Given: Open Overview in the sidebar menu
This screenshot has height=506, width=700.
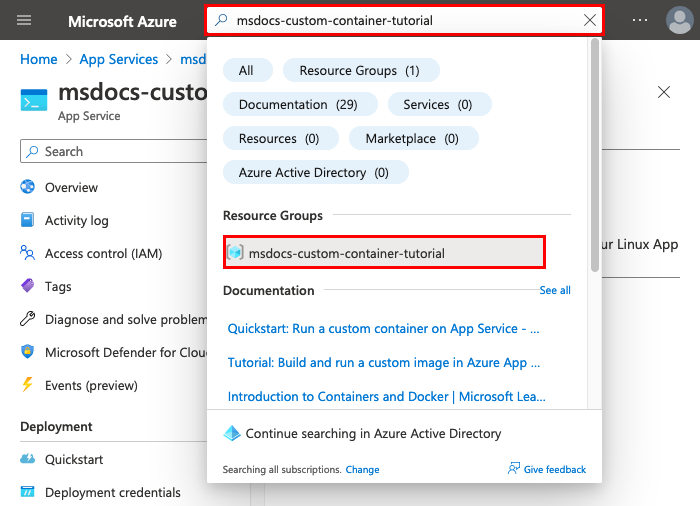Looking at the screenshot, I should [x=71, y=188].
